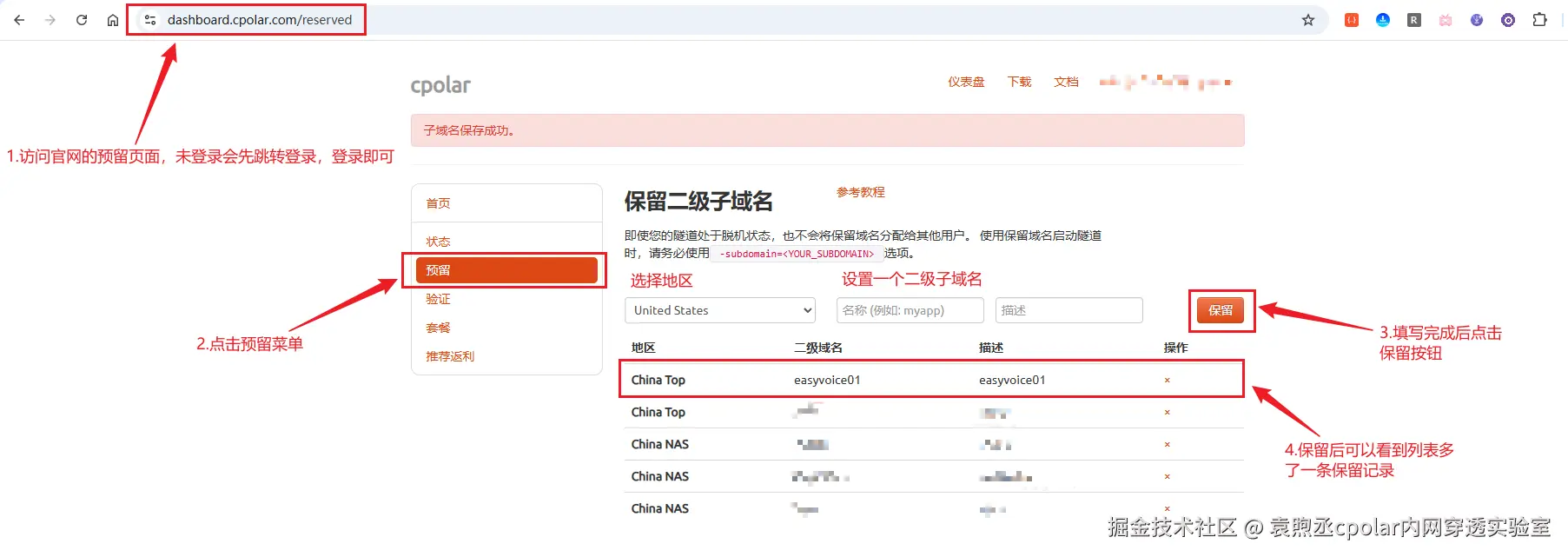The image size is (1568, 557).
Task: Click the 子域名保存成功 success alert text
Action: pyautogui.click(x=470, y=130)
